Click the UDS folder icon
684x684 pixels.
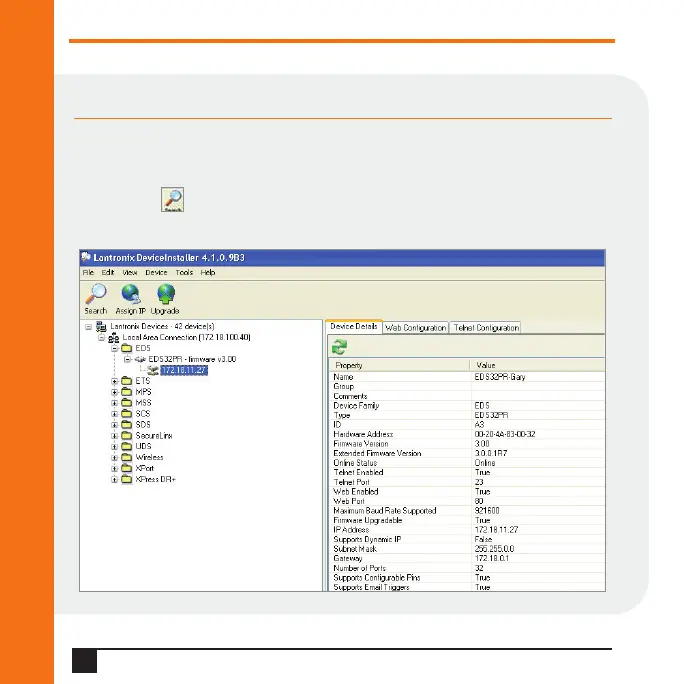coord(127,446)
